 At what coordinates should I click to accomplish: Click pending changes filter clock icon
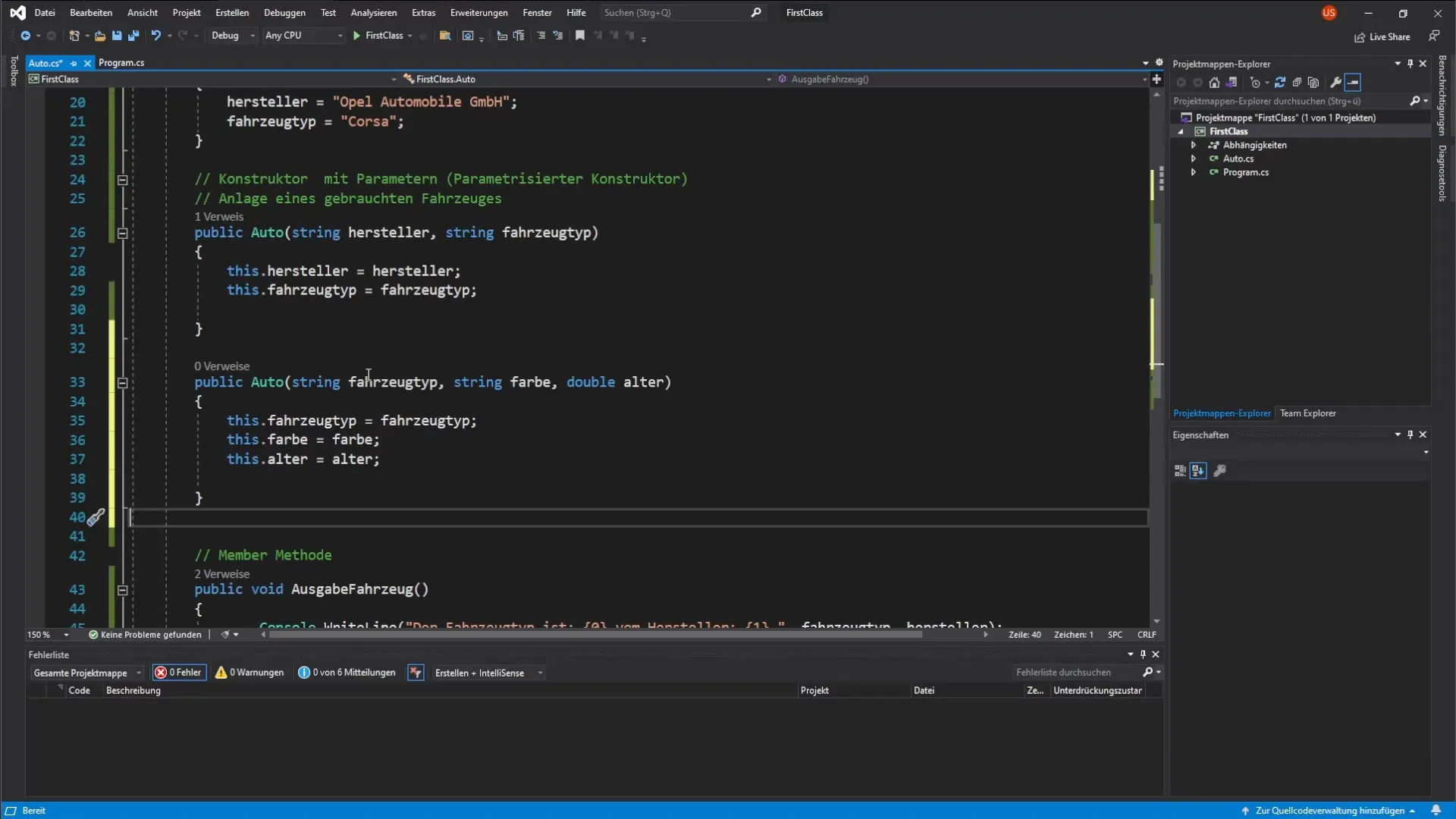1255,83
